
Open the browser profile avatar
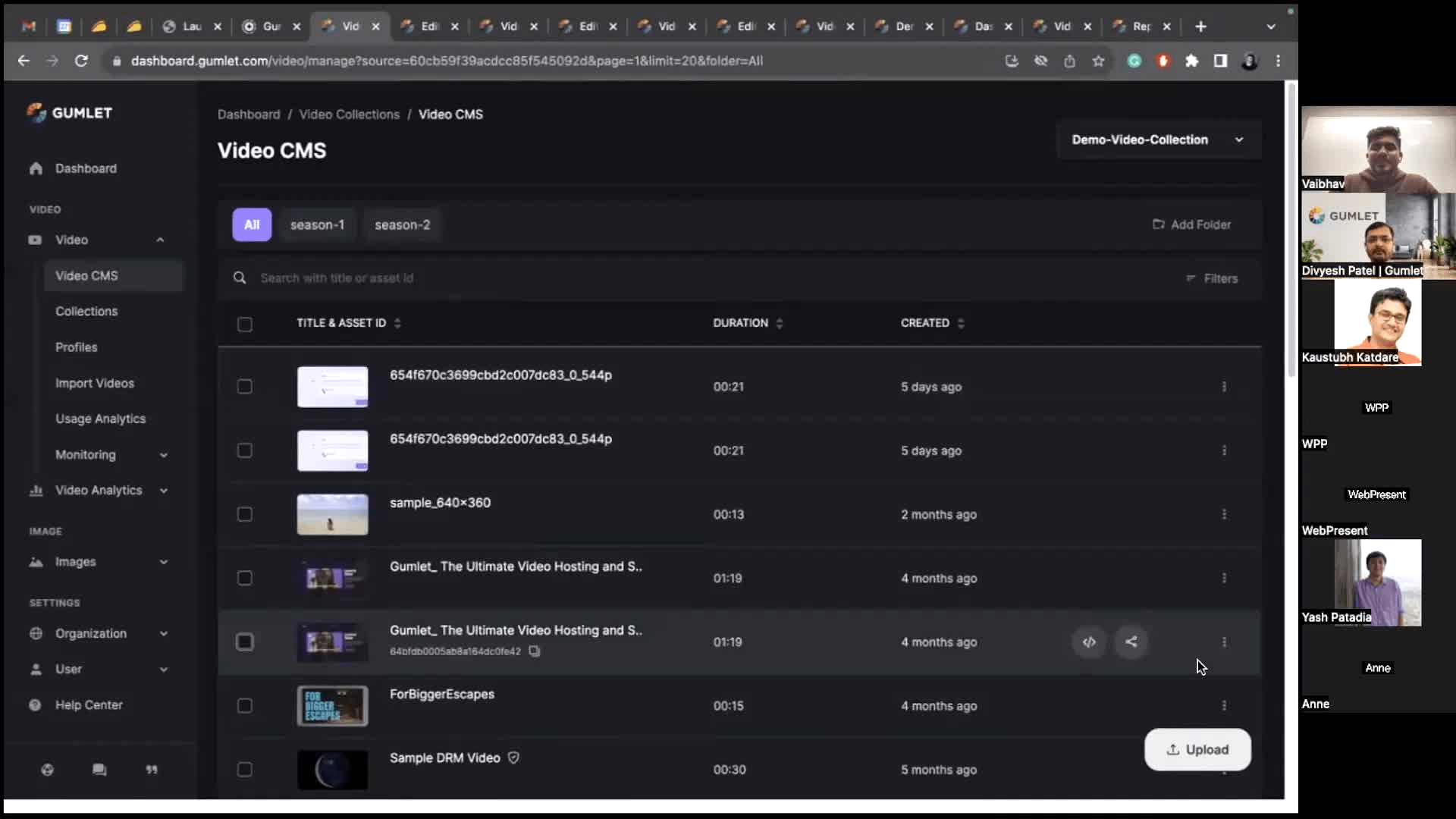pyautogui.click(x=1249, y=61)
